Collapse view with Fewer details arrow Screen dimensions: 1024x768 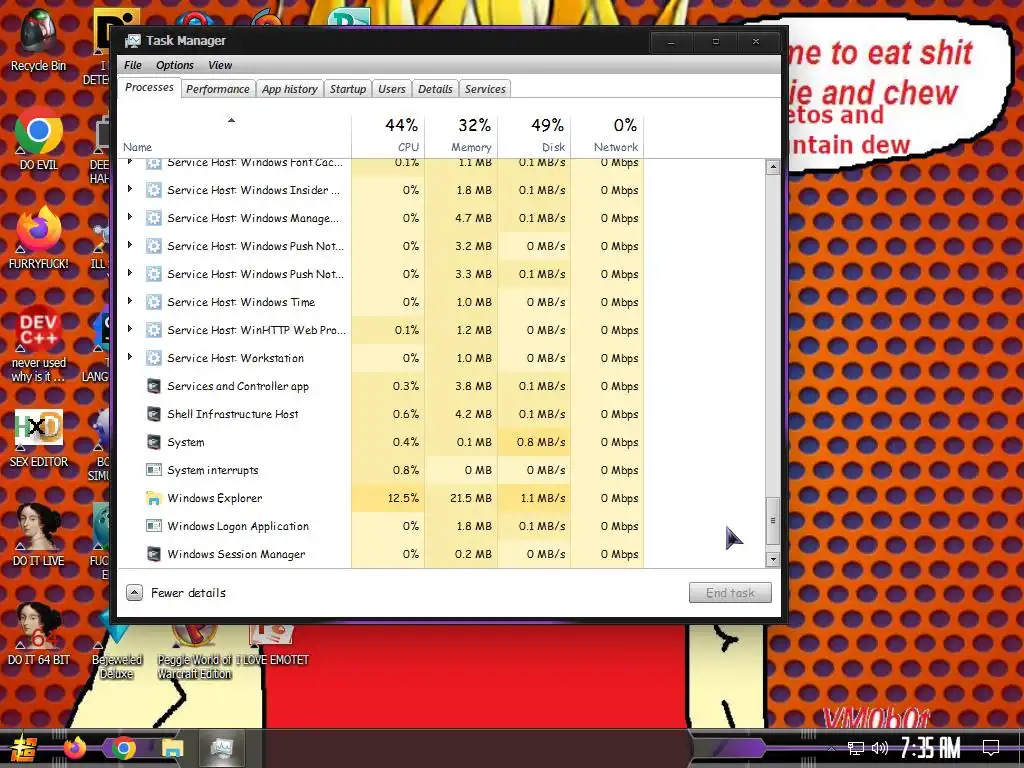pos(134,592)
